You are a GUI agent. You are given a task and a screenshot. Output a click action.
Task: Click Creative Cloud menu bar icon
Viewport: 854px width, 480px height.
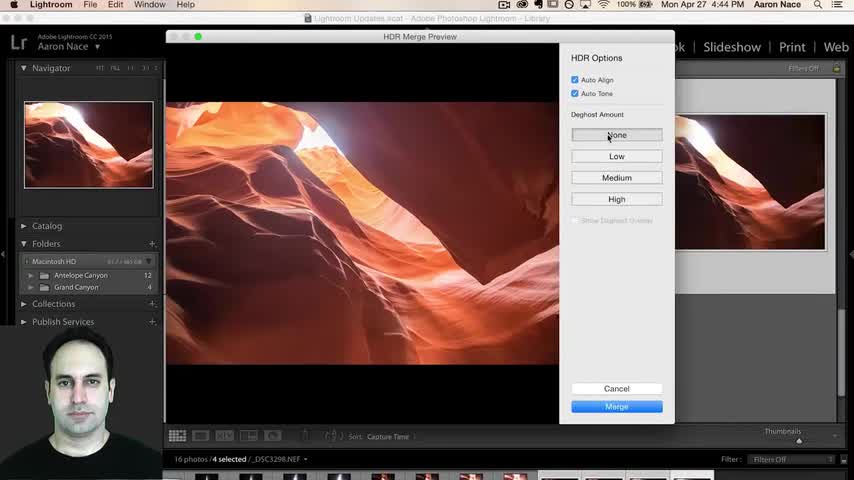point(522,5)
